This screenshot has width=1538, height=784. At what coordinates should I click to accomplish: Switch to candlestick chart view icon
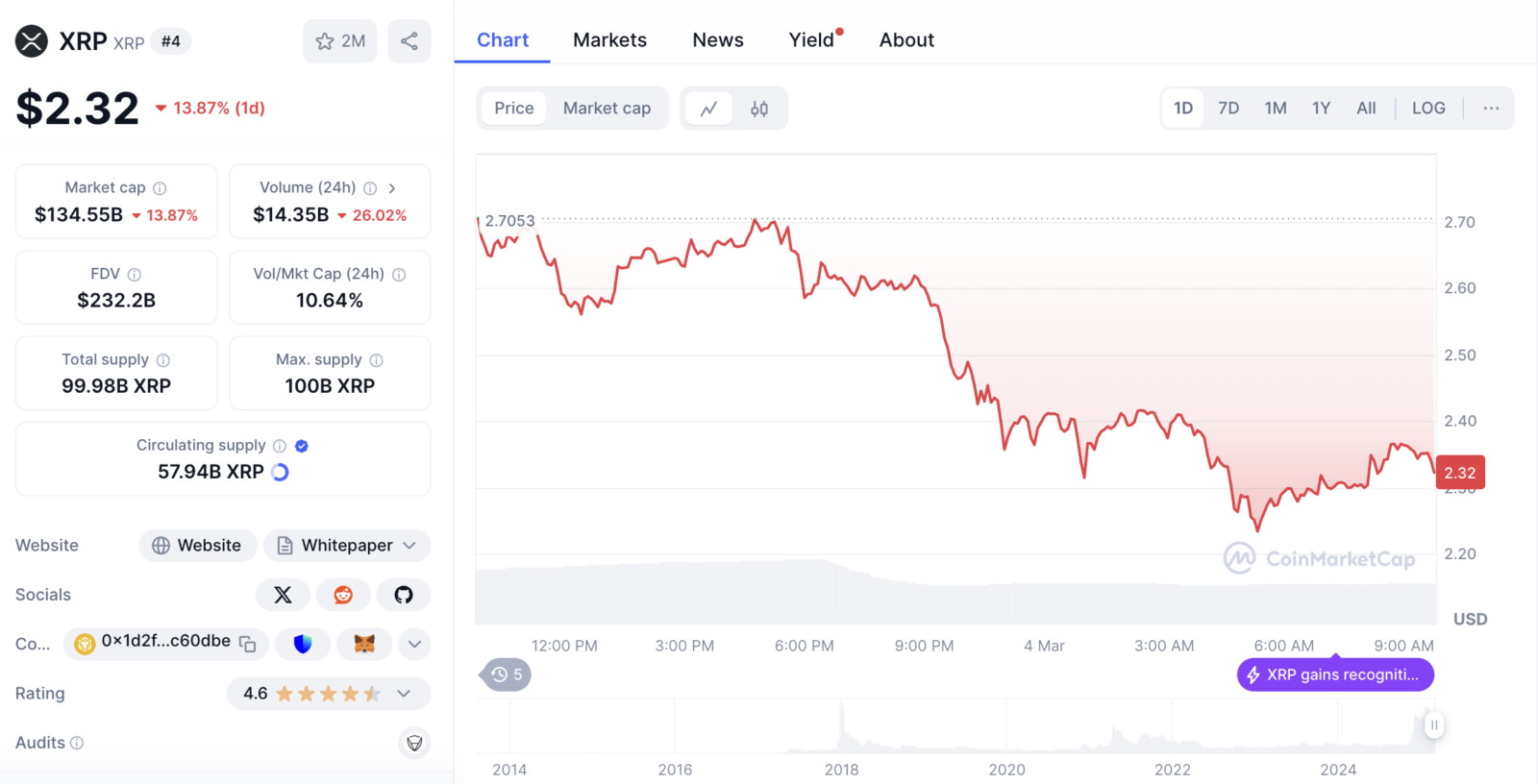[x=759, y=109]
